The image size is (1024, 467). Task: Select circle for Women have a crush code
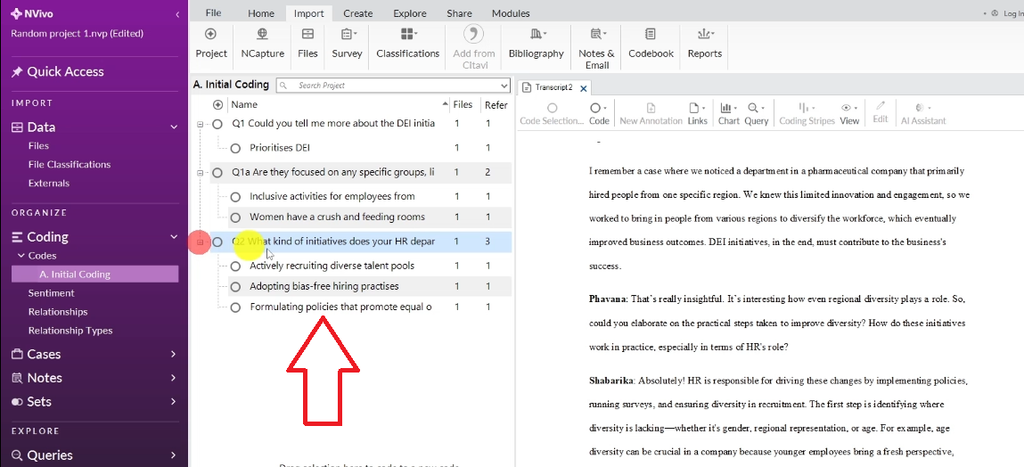pos(236,217)
